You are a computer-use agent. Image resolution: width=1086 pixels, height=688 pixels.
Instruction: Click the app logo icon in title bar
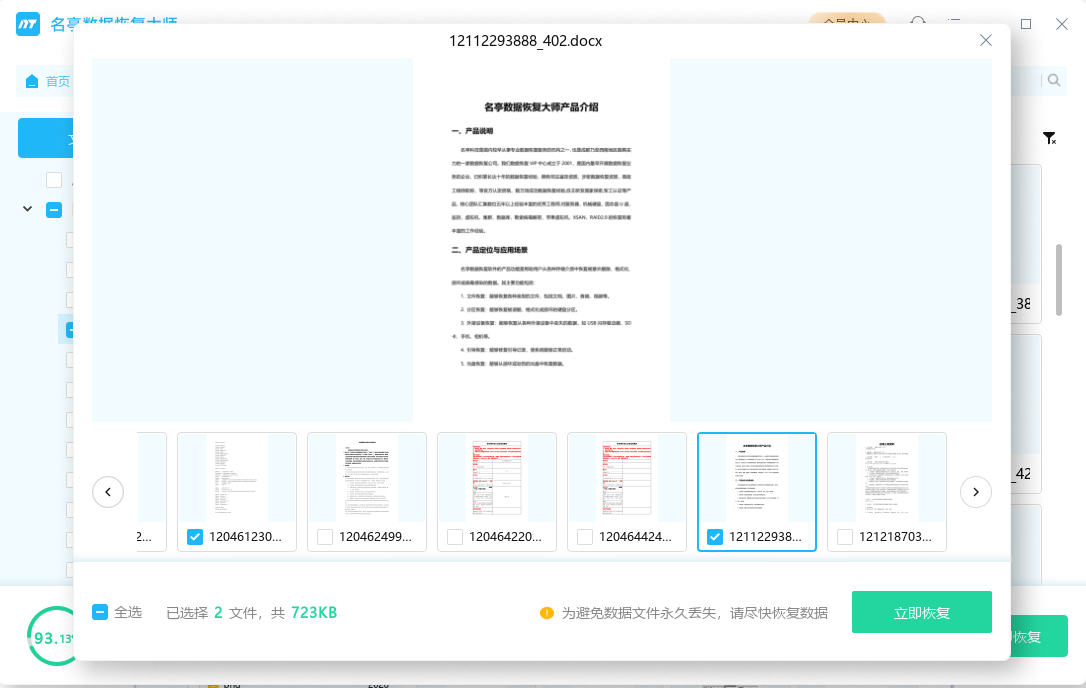pyautogui.click(x=28, y=24)
